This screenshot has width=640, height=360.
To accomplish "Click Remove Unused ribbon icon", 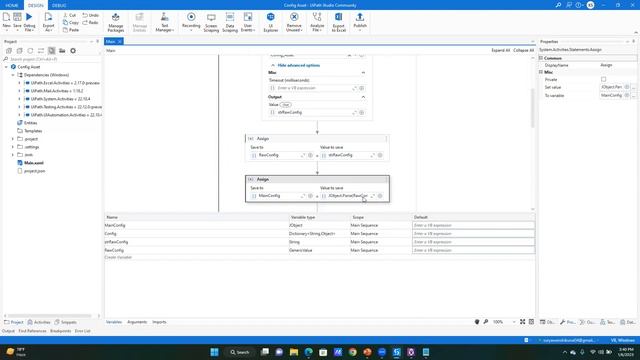I will tap(294, 22).
